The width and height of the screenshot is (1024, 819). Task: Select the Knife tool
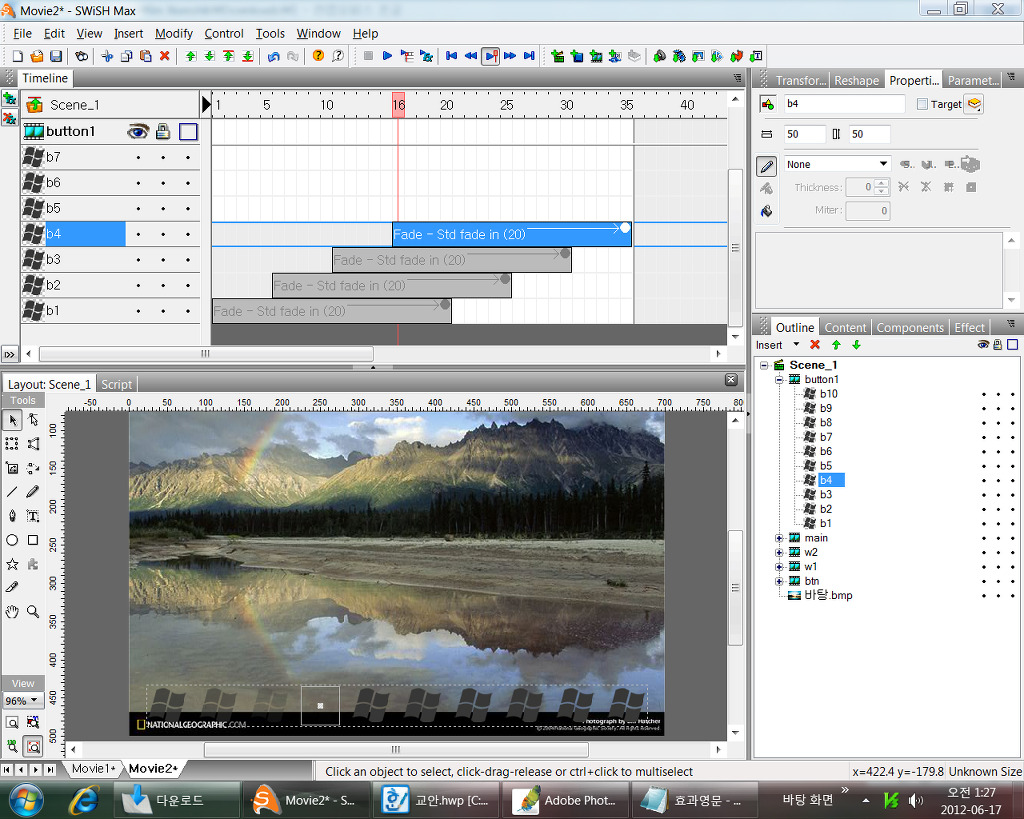[x=12, y=588]
